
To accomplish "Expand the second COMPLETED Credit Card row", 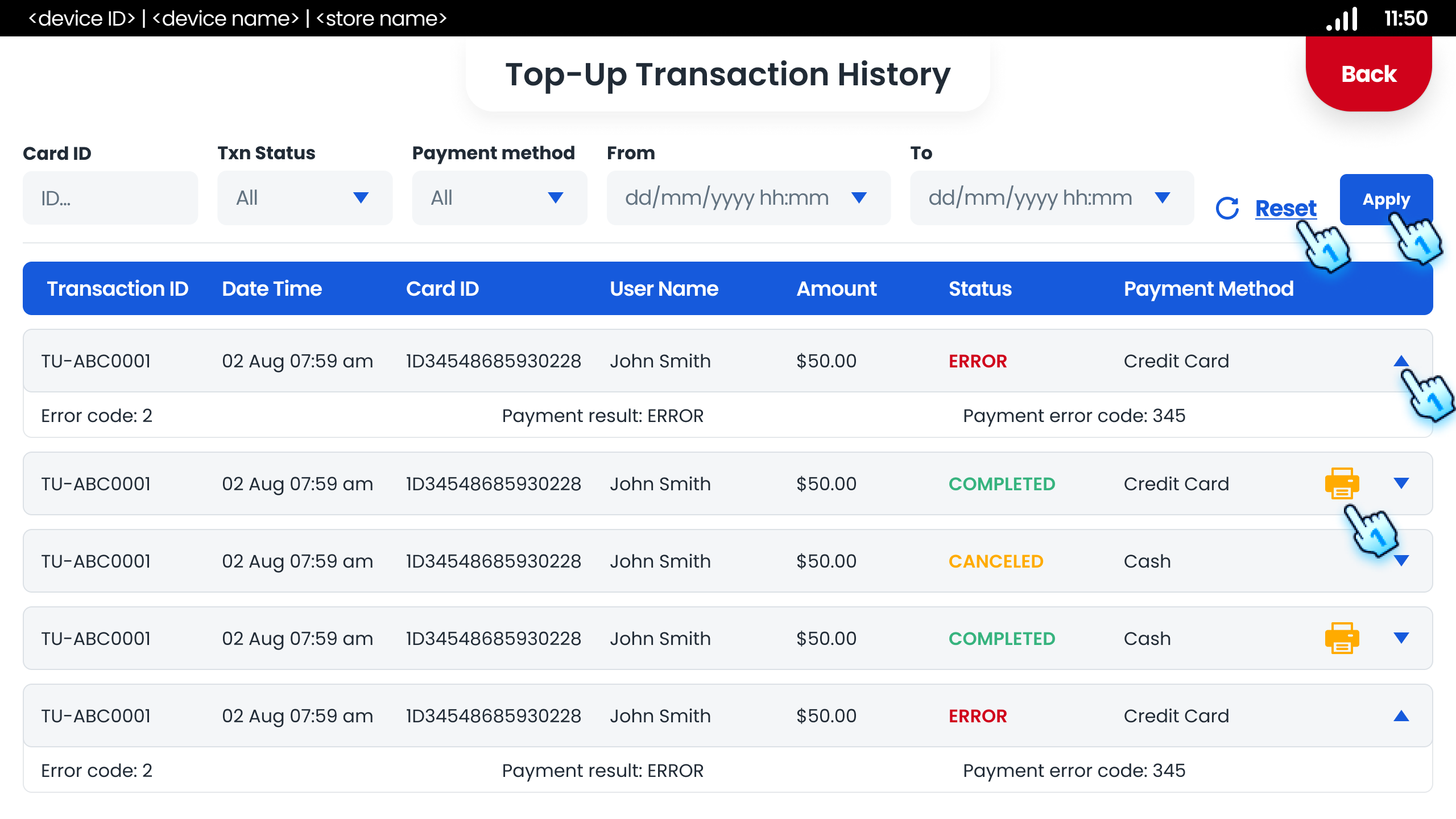I will 1401,483.
